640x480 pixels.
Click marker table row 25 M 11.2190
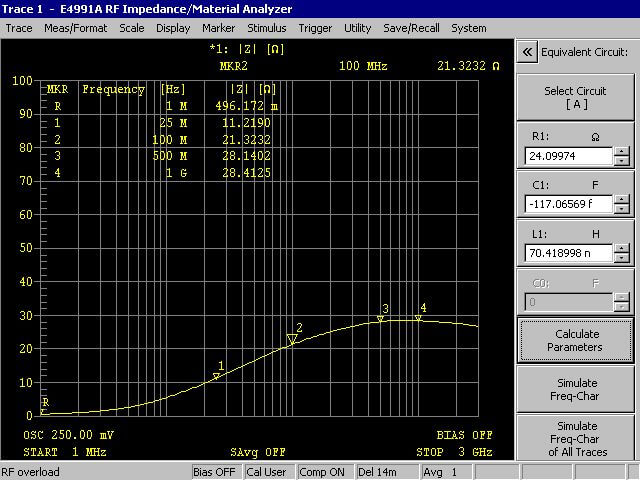pos(162,123)
